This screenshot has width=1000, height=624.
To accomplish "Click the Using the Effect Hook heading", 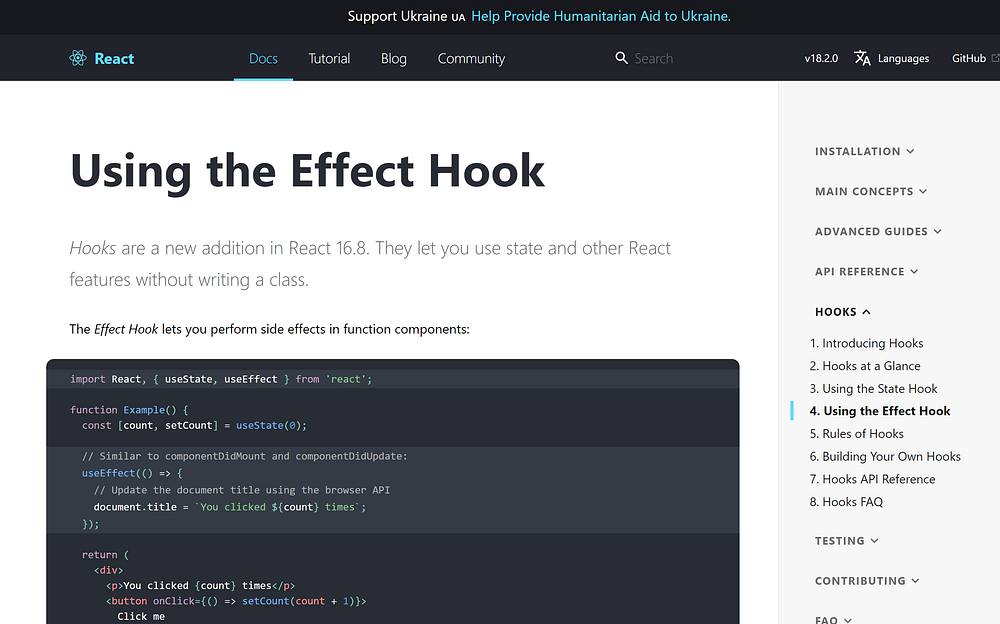I will (307, 170).
